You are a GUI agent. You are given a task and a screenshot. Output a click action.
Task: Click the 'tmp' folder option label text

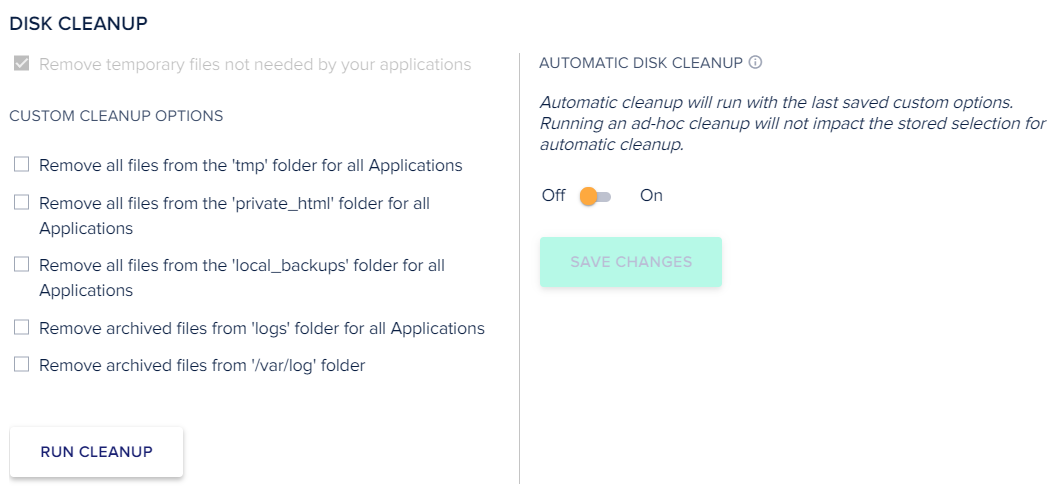(x=250, y=165)
